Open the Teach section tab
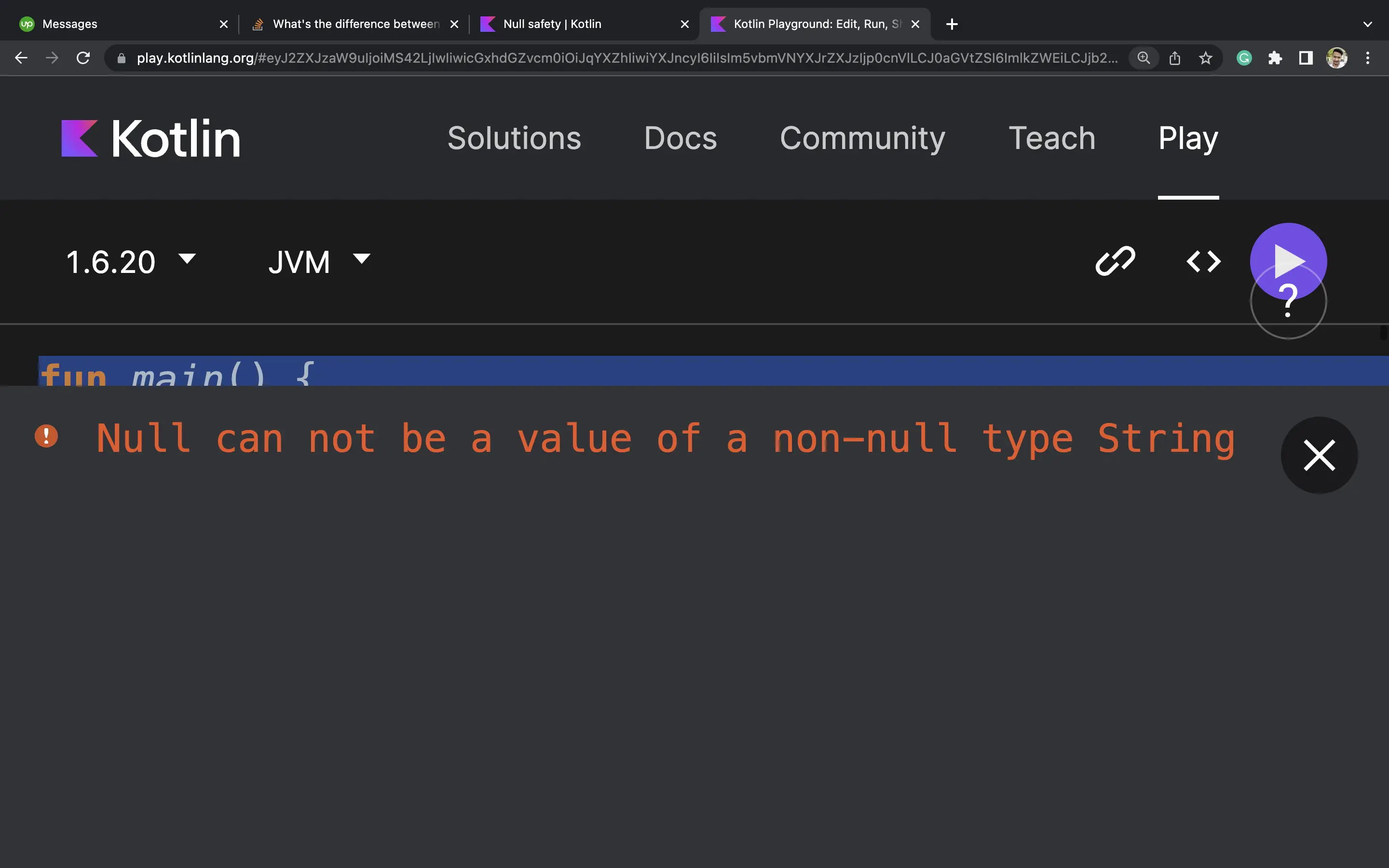 [x=1052, y=138]
